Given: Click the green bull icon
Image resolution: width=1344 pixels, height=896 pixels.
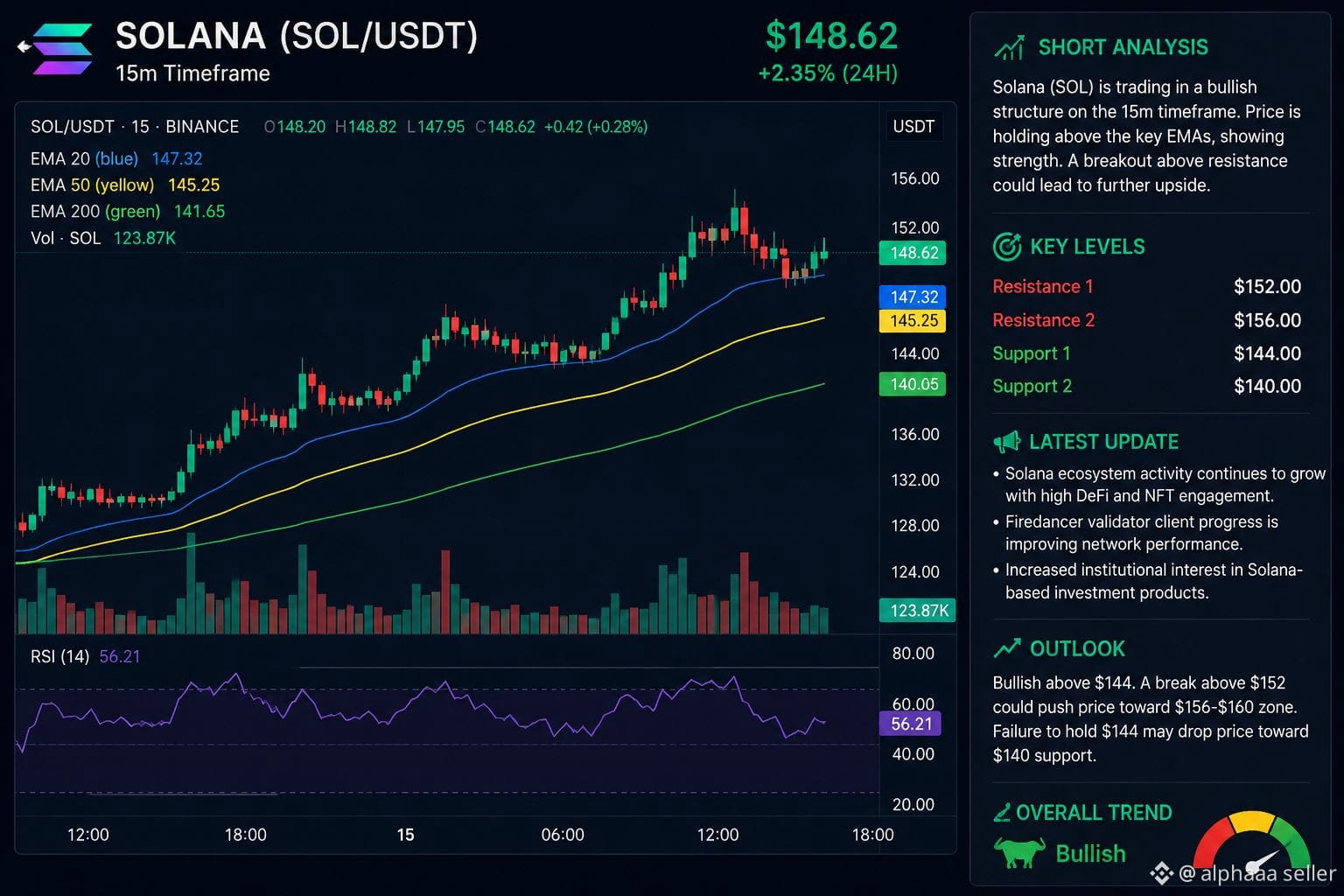Looking at the screenshot, I should coord(1019,852).
